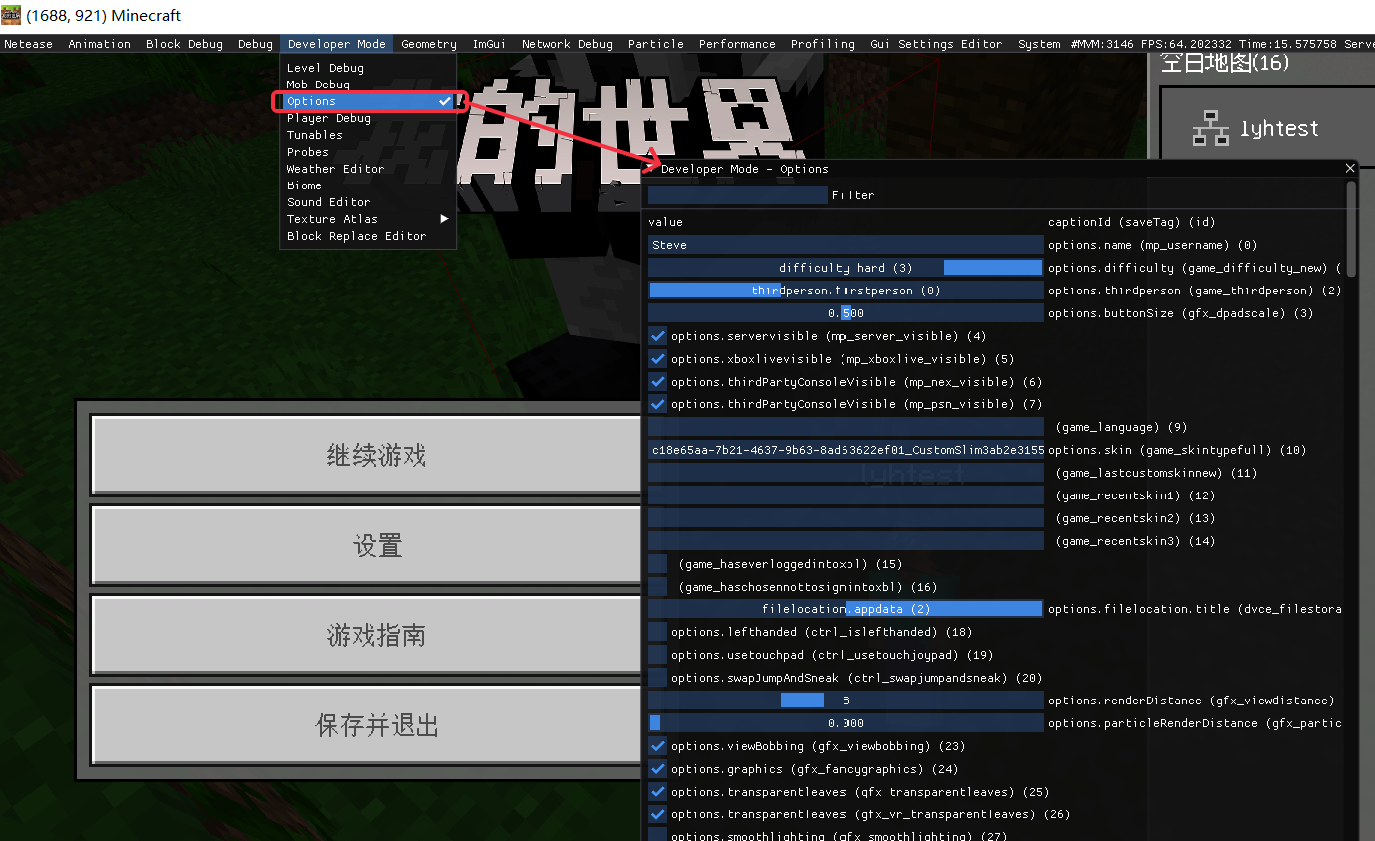Adjust the filelocation.appdata slider

(845, 609)
